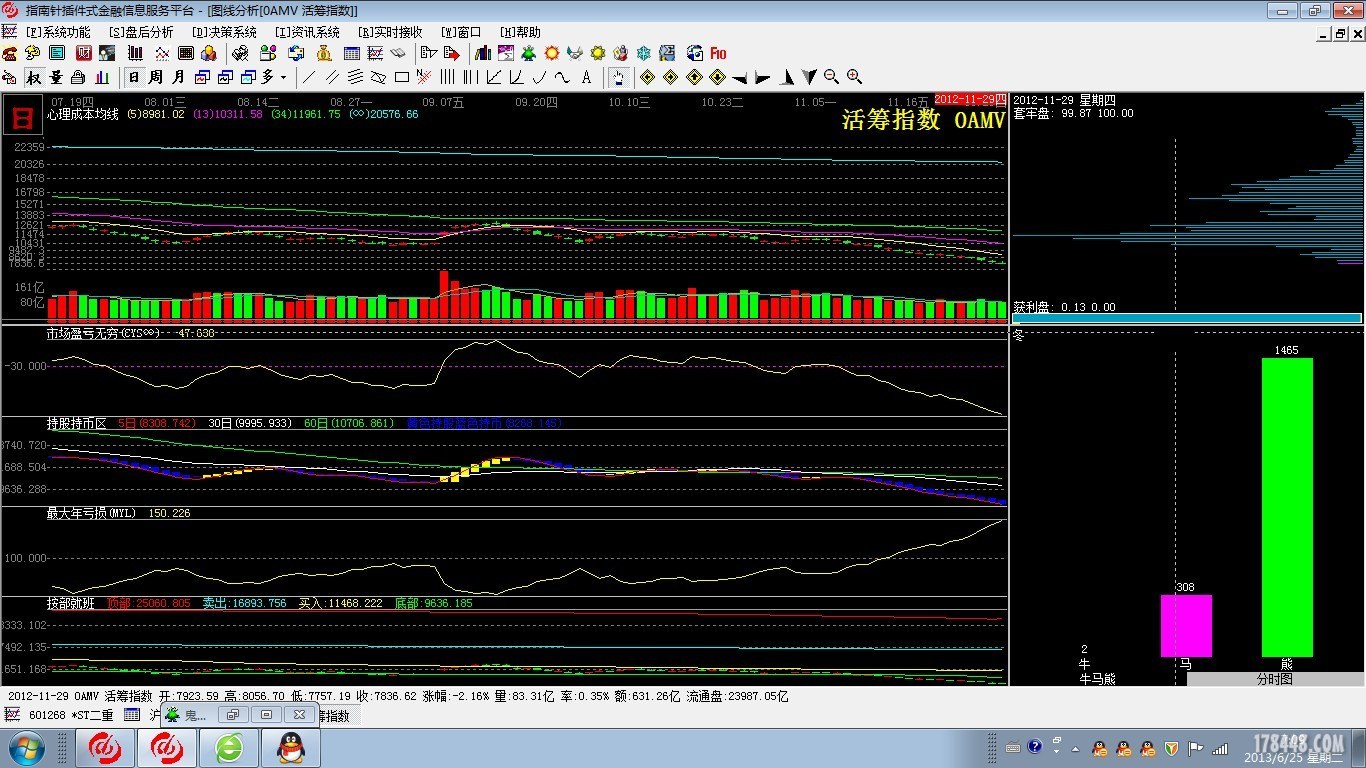Image resolution: width=1366 pixels, height=768 pixels.
Task: Click the zoom out magnifier icon
Action: click(x=831, y=77)
